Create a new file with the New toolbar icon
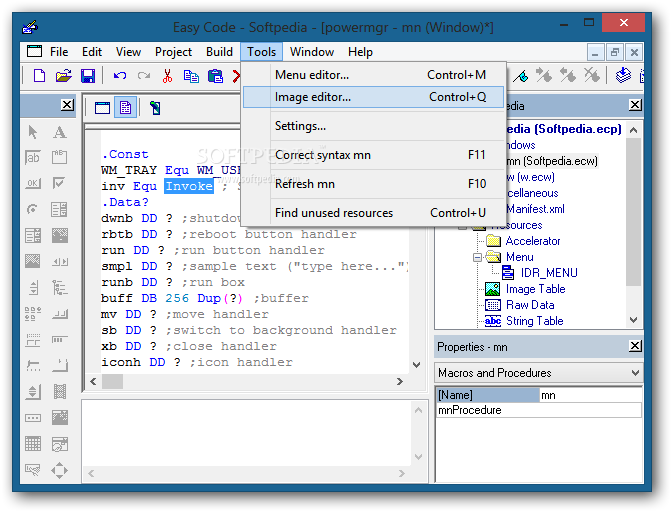This screenshot has width=672, height=512. [x=39, y=76]
